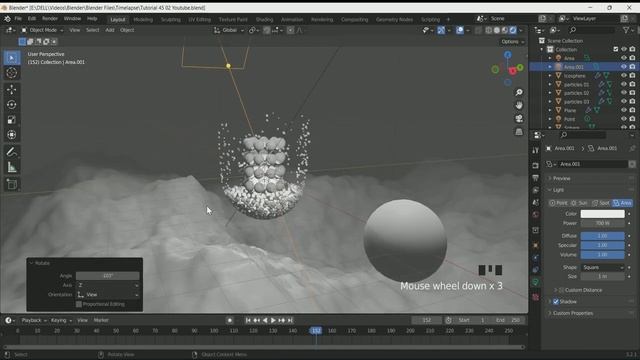Expand the particles 02 tree item

tap(550, 93)
